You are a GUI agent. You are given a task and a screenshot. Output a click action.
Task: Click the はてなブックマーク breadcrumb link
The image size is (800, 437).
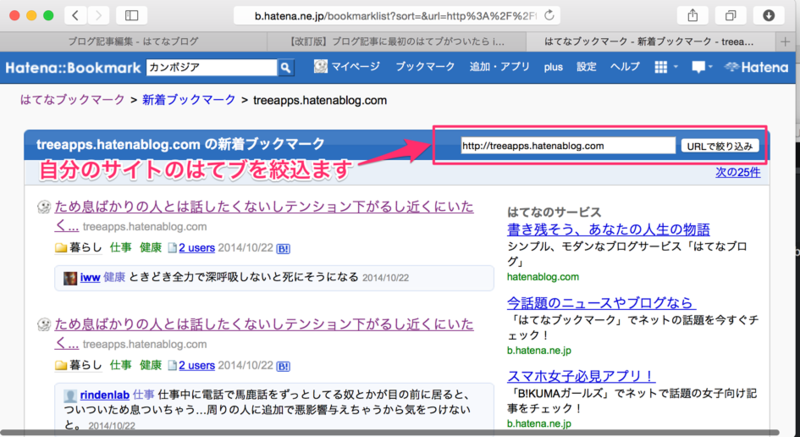pos(72,100)
